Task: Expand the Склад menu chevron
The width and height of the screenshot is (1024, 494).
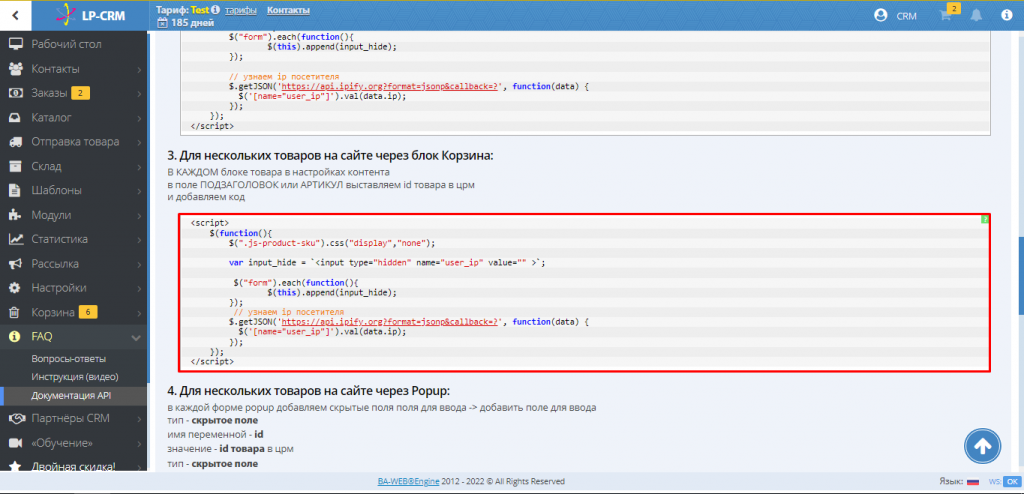Action: (x=140, y=167)
